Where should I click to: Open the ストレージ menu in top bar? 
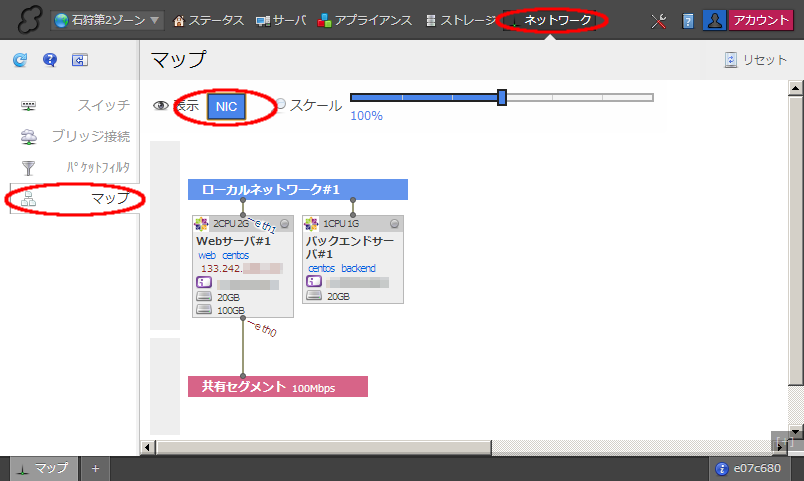coord(462,20)
